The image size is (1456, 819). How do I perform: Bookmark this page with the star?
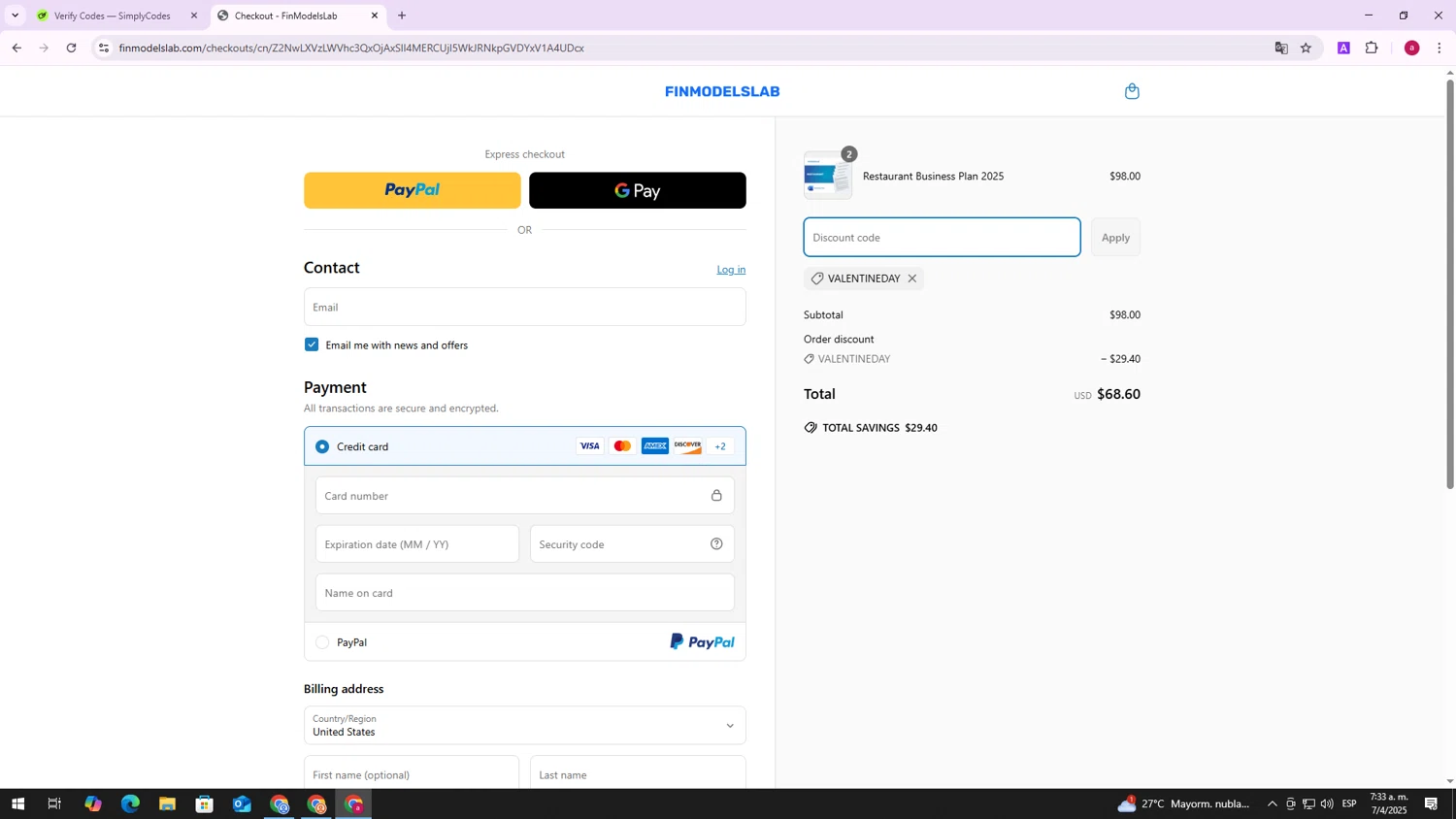(x=1307, y=48)
